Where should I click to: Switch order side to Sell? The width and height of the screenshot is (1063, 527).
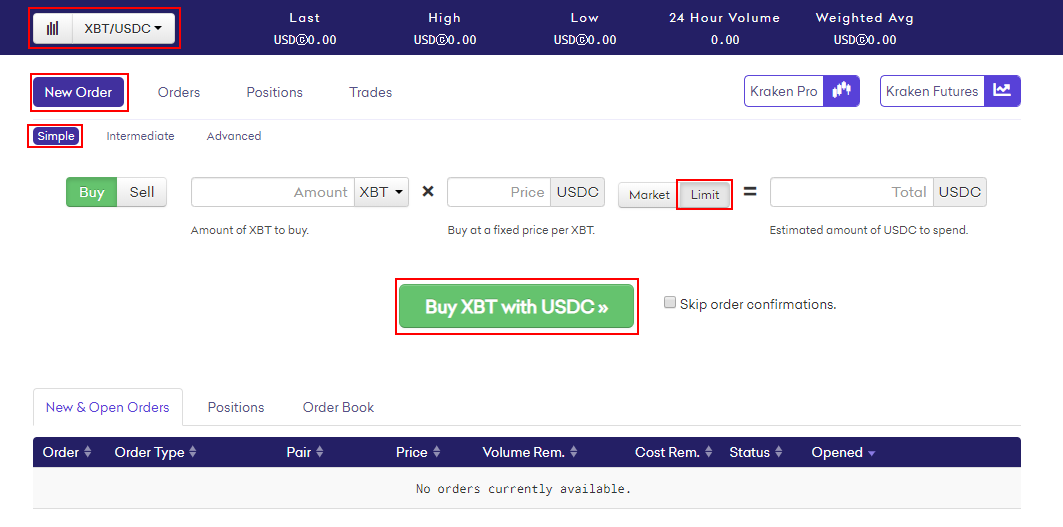click(142, 192)
